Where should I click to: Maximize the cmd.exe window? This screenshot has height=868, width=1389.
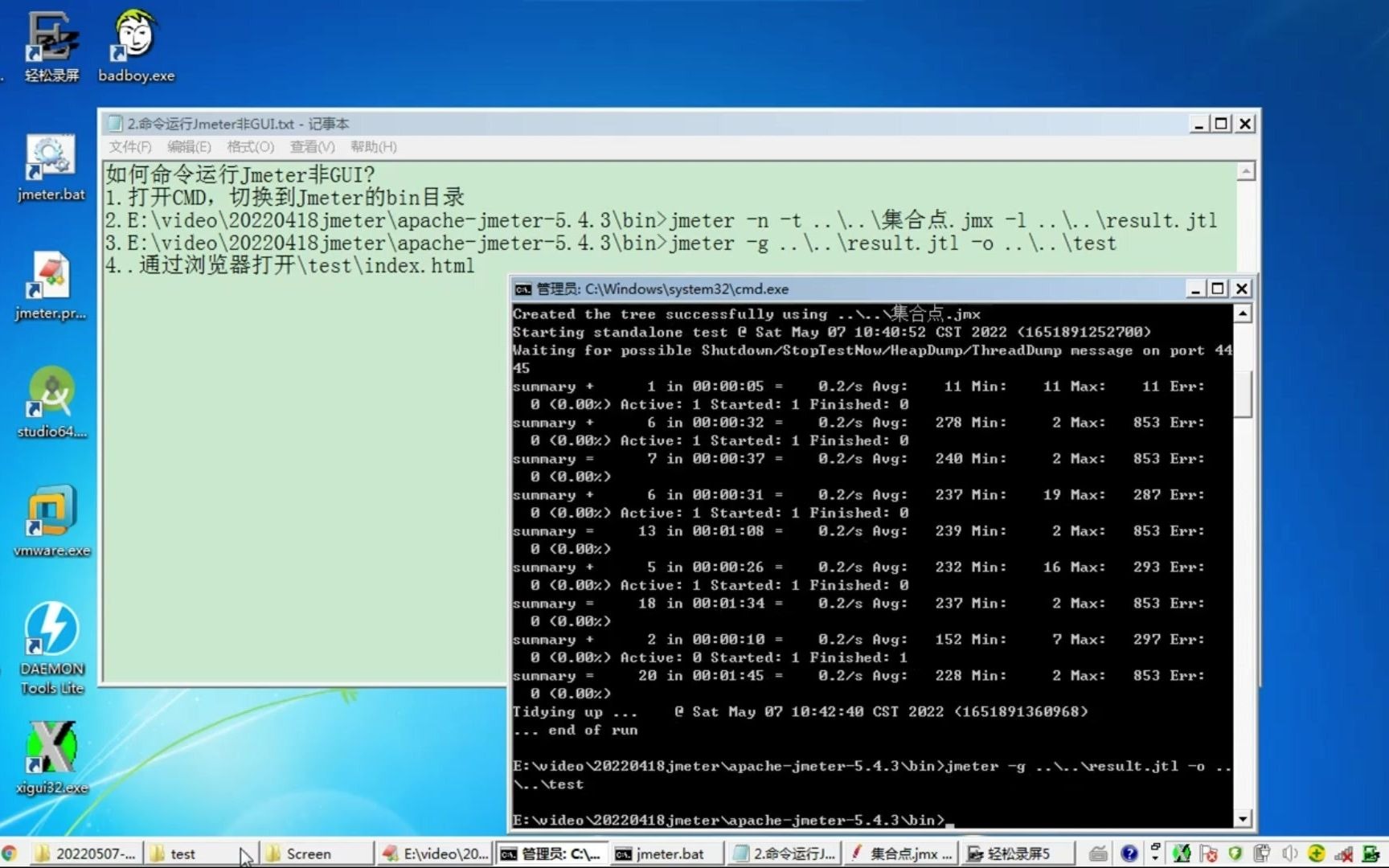(x=1218, y=289)
